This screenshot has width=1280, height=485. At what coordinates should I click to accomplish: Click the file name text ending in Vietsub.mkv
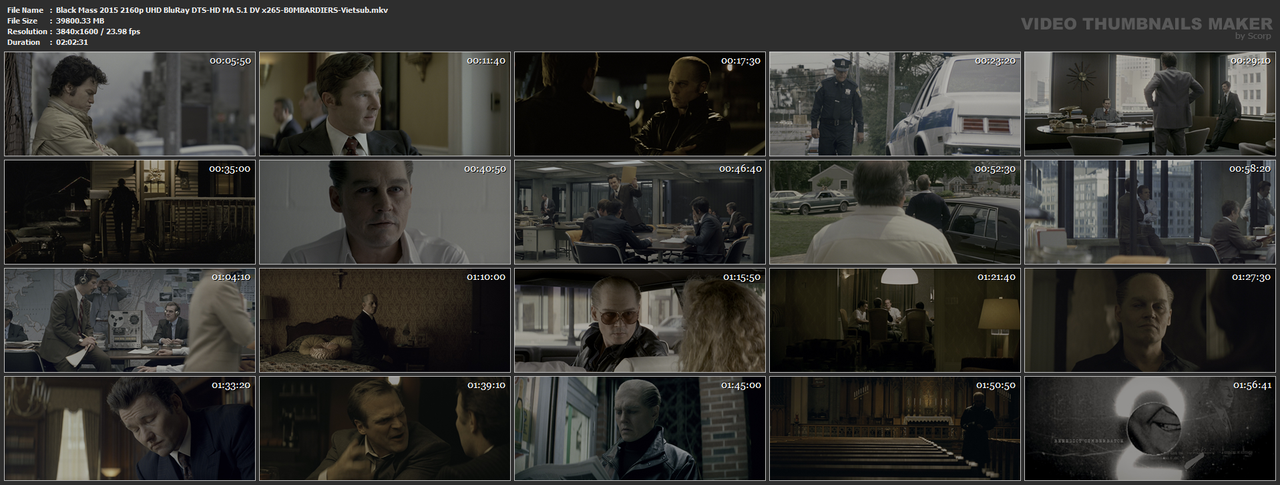tap(222, 10)
